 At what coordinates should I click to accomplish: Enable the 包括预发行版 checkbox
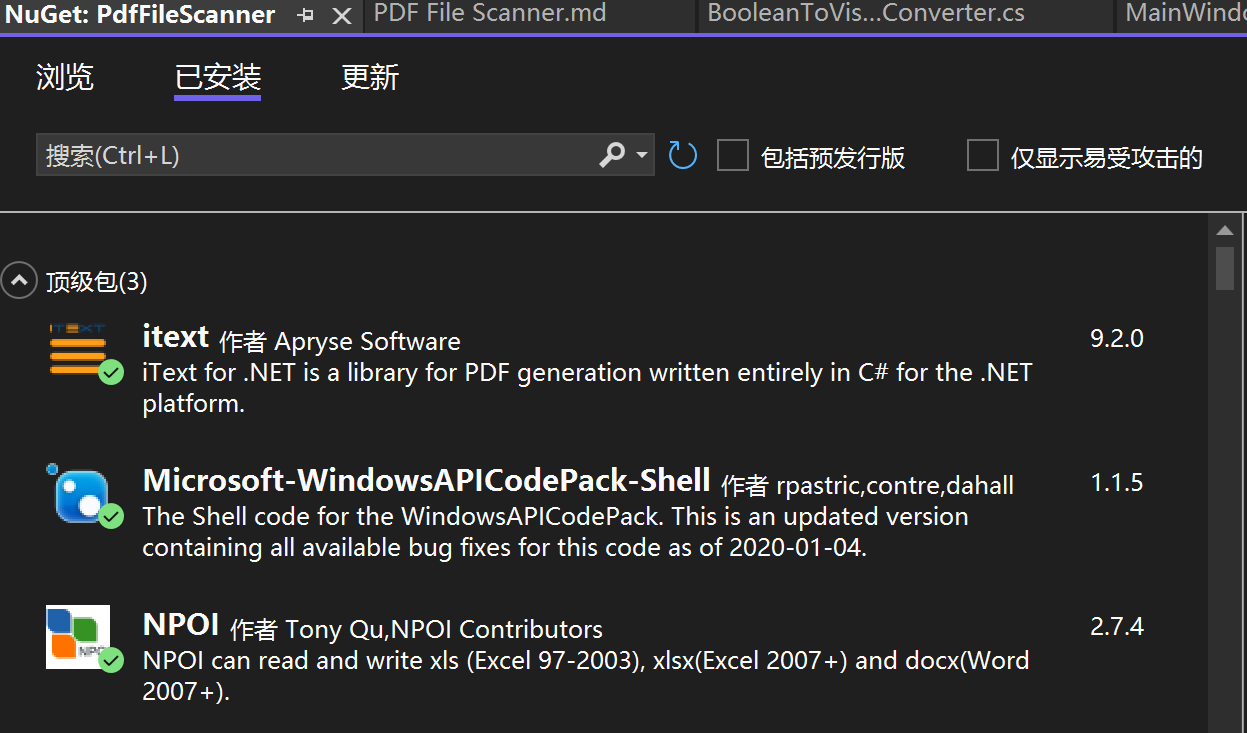[733, 155]
